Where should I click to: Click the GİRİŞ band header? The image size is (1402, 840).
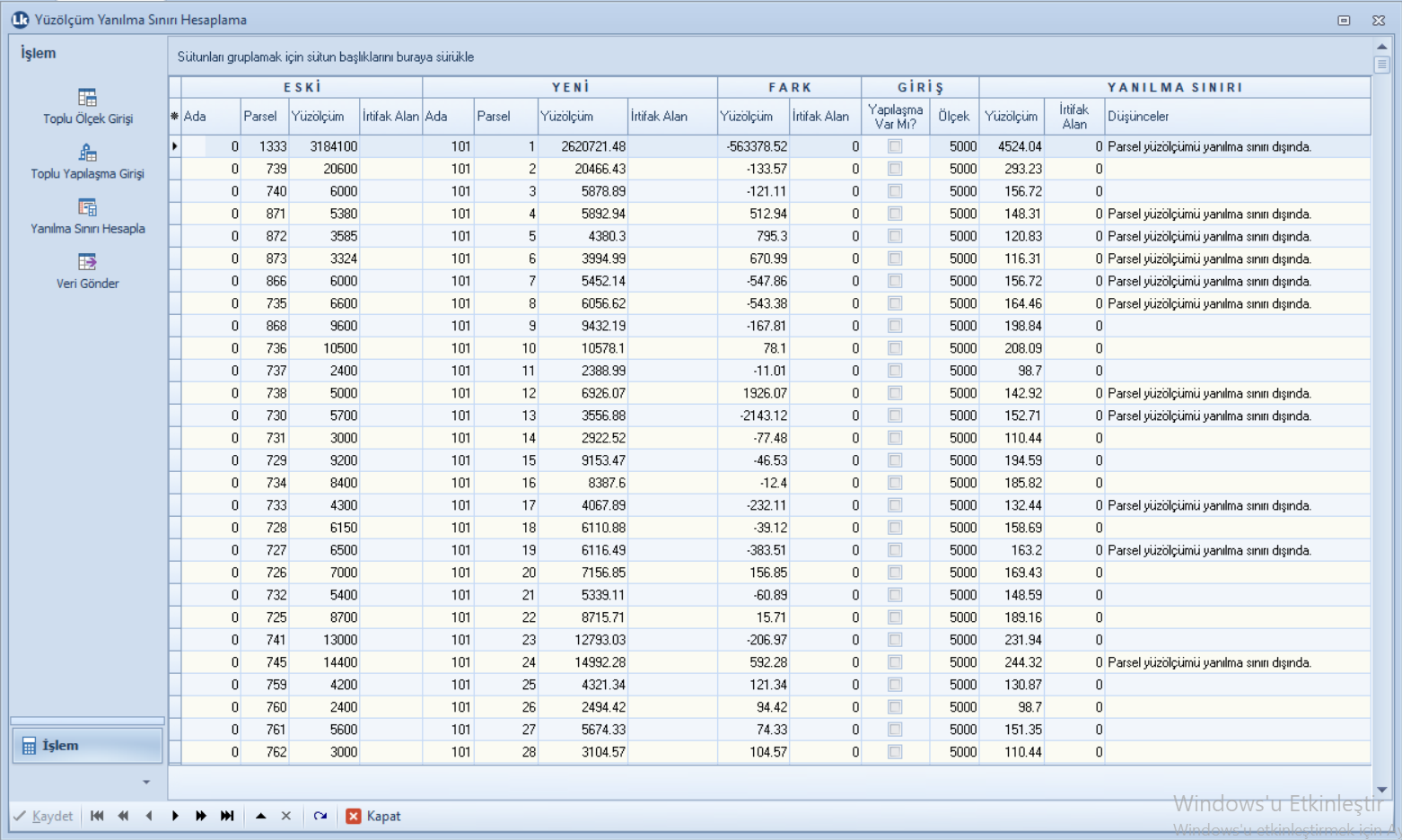click(921, 87)
